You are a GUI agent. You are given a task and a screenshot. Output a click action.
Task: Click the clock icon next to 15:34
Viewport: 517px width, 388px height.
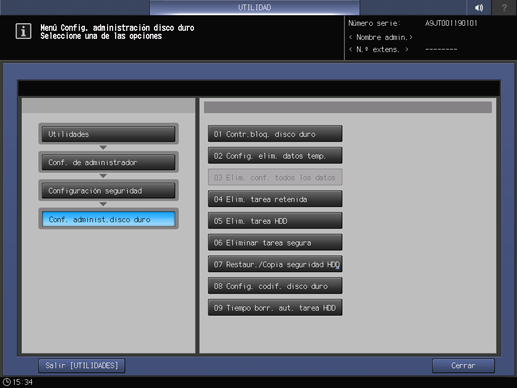[7, 382]
